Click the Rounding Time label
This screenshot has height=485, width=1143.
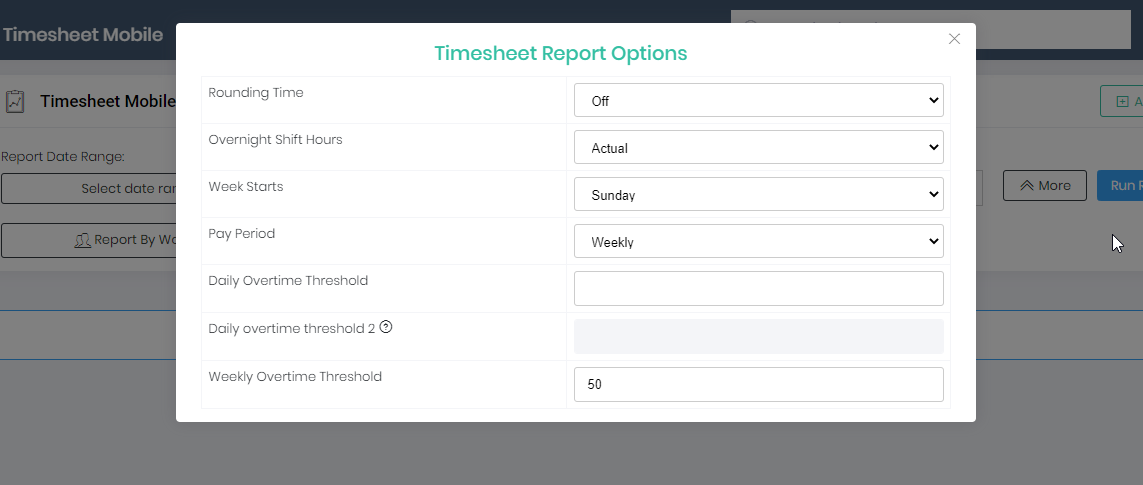point(255,92)
